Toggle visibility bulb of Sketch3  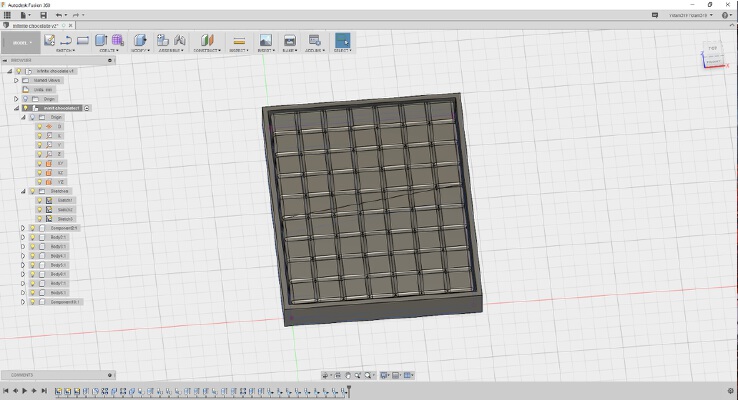(40, 219)
